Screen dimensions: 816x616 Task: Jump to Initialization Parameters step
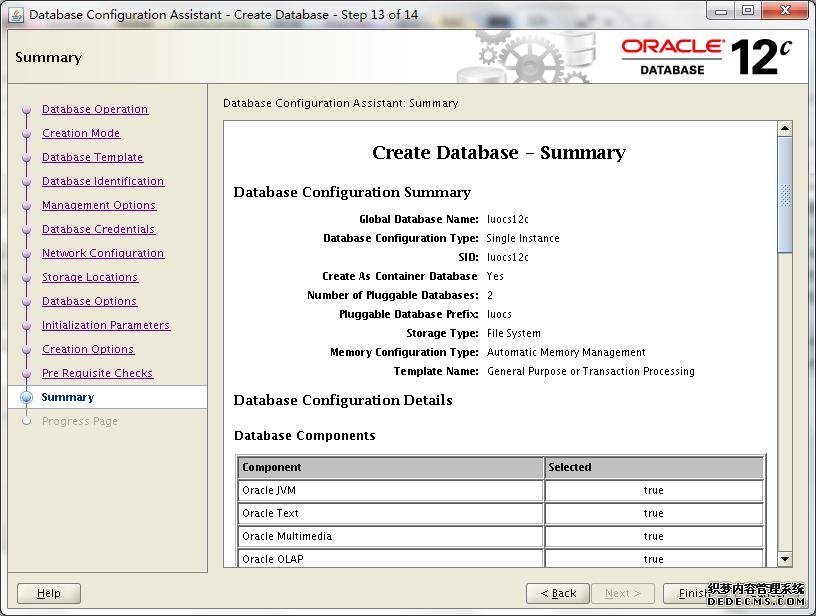(106, 326)
